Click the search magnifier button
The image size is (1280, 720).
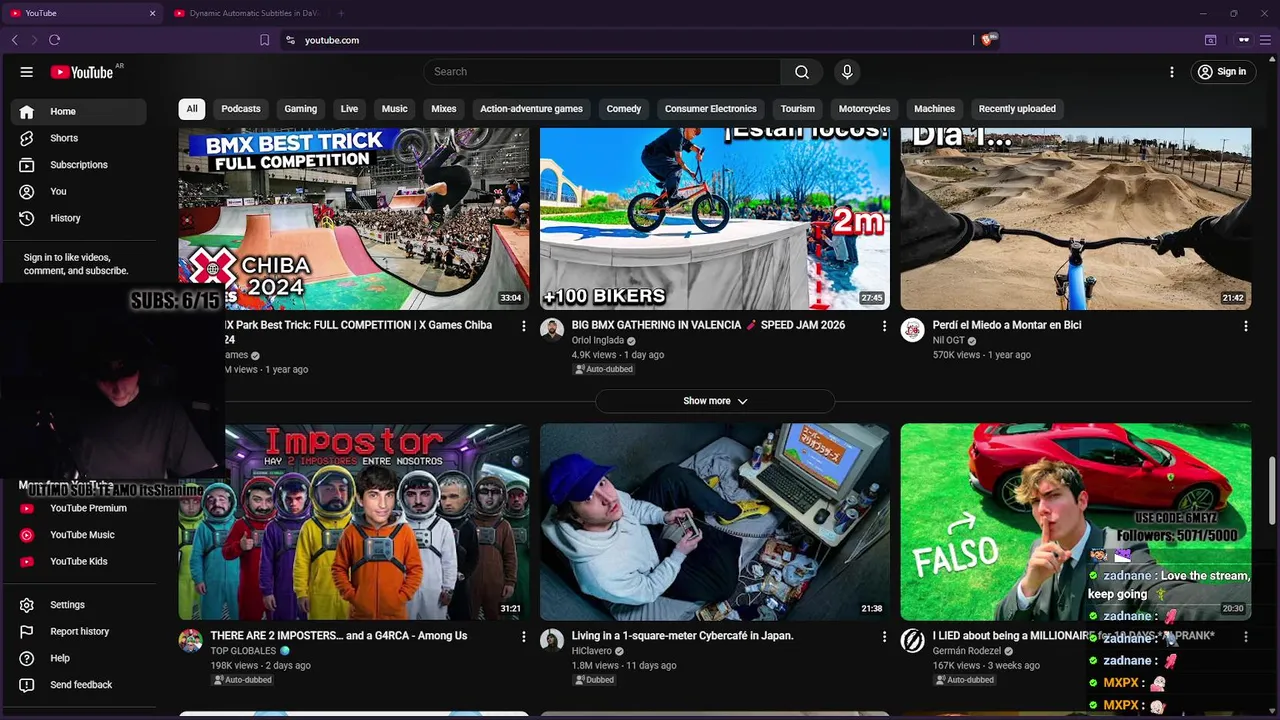tap(802, 72)
